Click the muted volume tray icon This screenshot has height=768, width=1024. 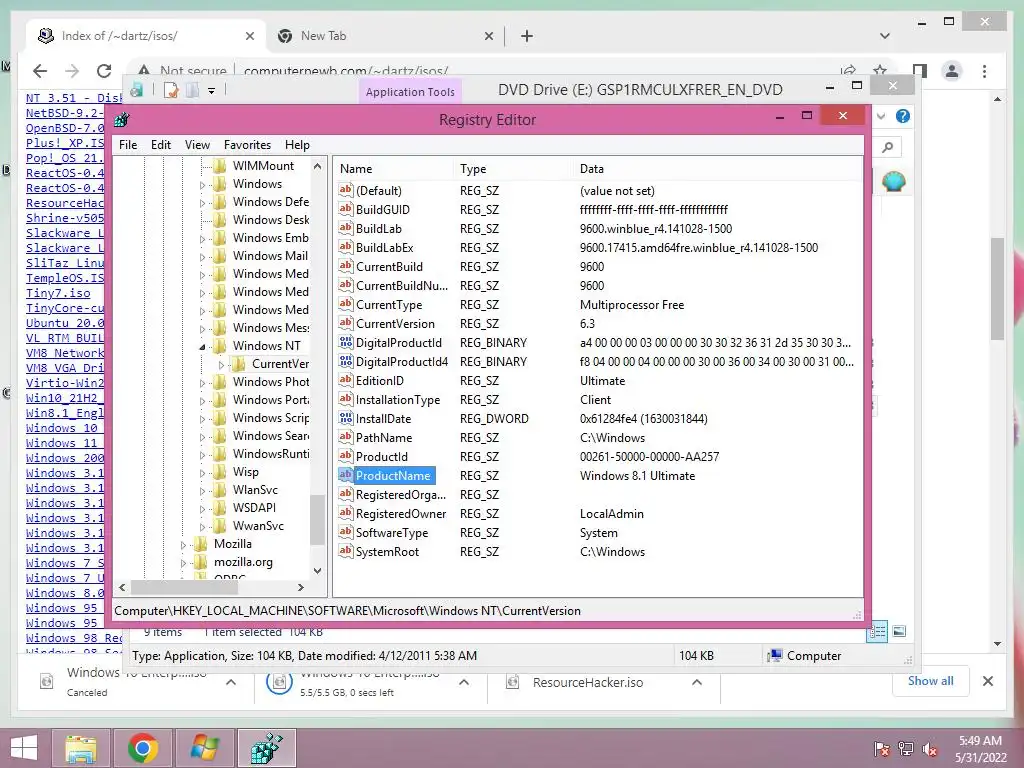pyautogui.click(x=930, y=749)
